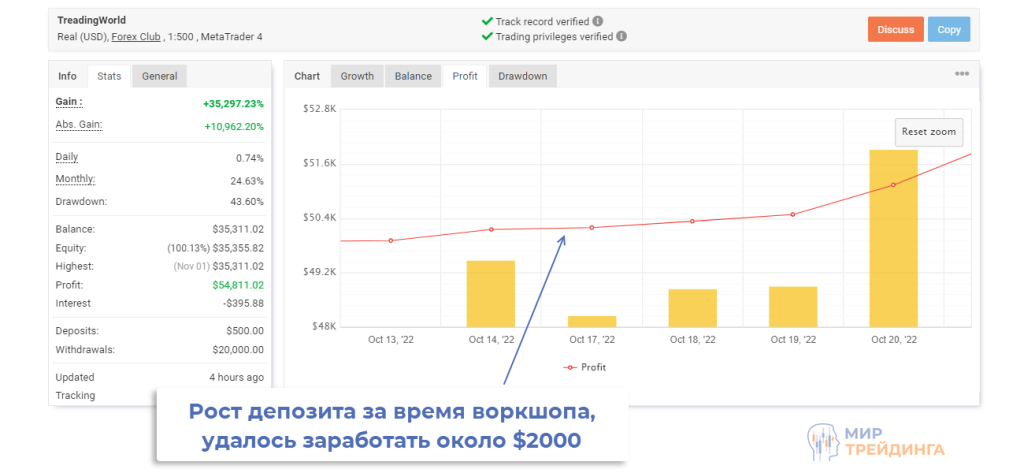The image size is (1024, 473).
Task: Show the Balance chart tab
Action: click(413, 76)
